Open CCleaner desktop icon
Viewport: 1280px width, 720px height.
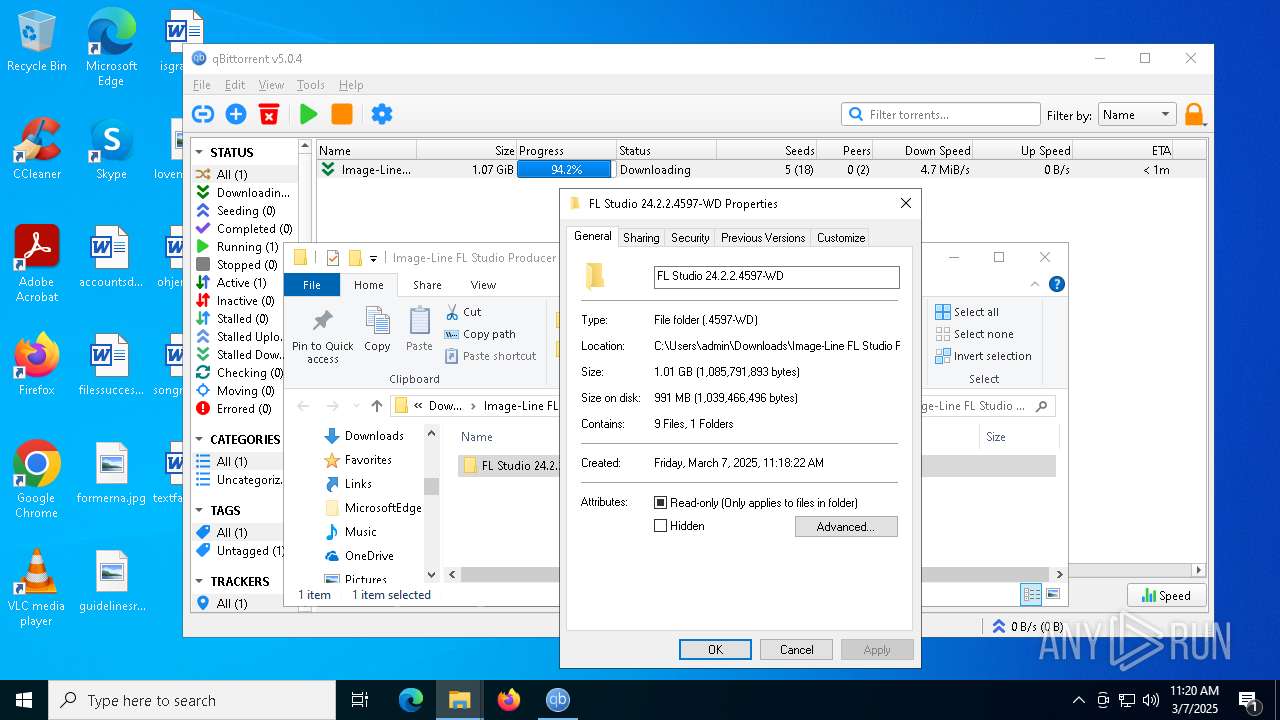[36, 149]
